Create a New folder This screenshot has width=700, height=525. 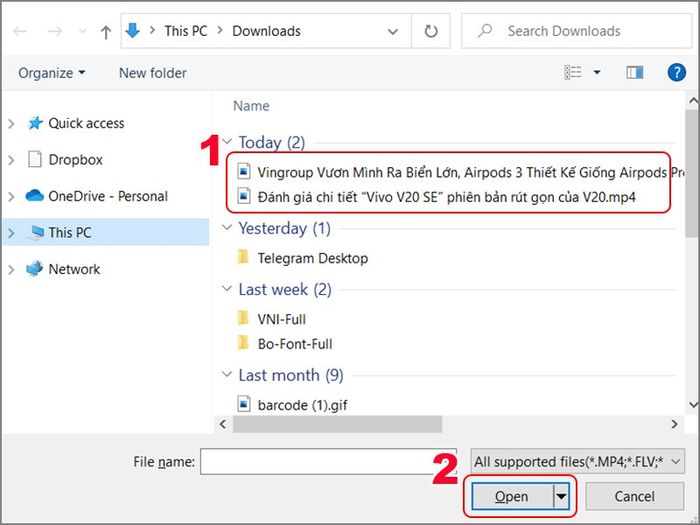tap(153, 73)
